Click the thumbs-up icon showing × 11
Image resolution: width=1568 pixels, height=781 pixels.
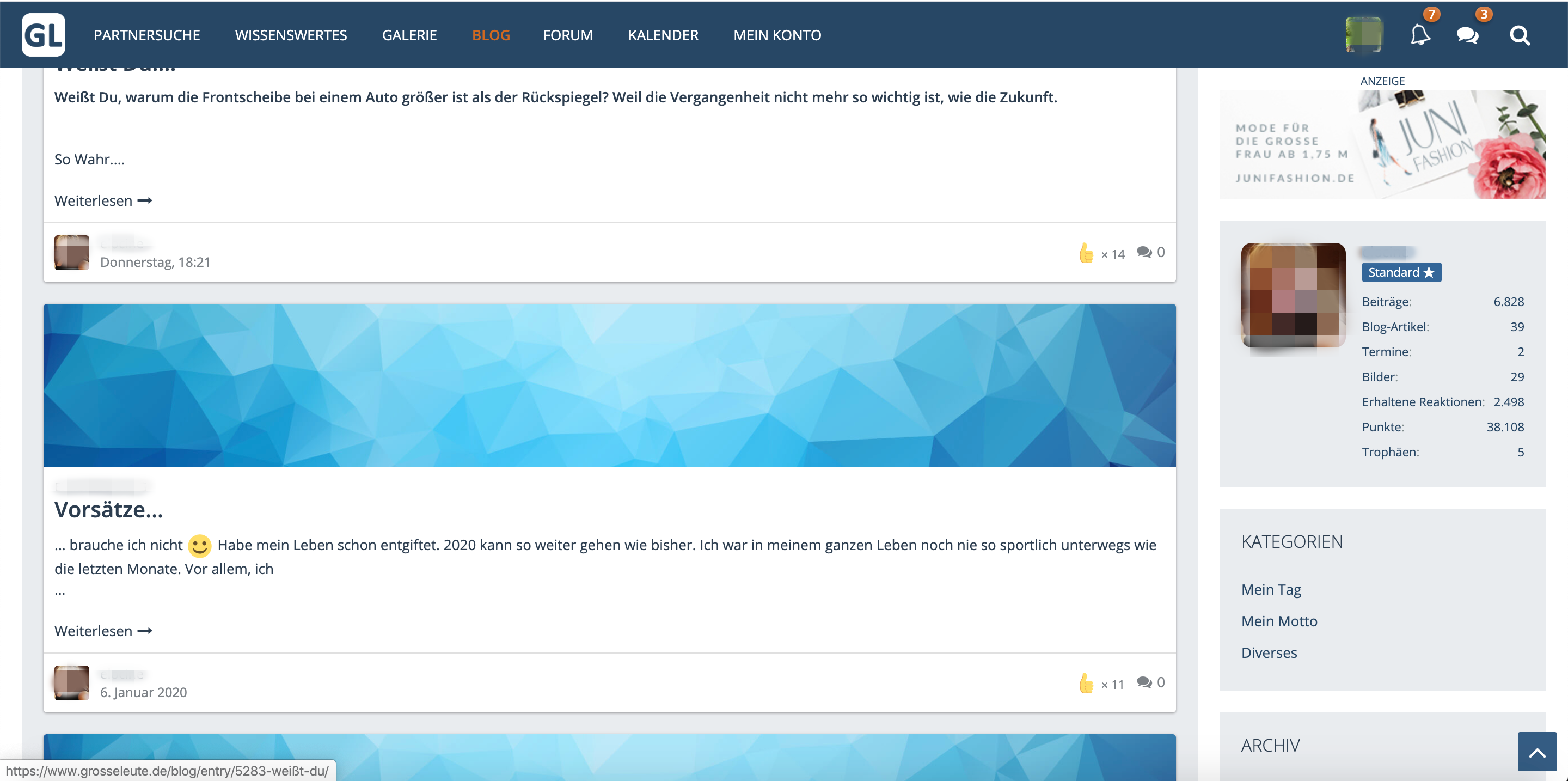click(1086, 683)
